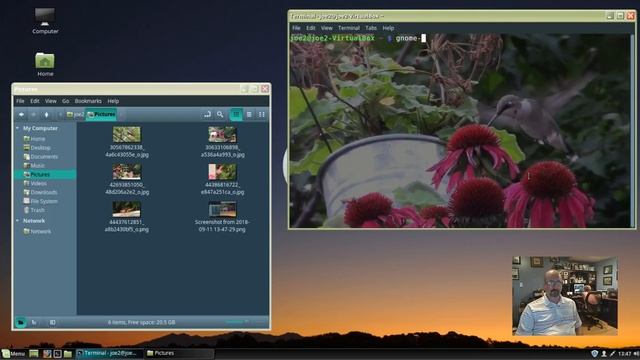
Task: Go up to parent folder
Action: [47, 115]
